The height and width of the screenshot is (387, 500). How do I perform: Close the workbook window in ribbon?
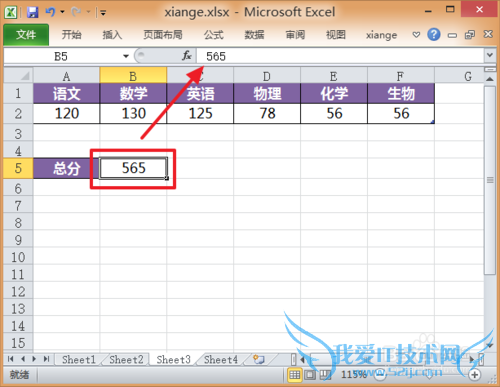(x=488, y=34)
